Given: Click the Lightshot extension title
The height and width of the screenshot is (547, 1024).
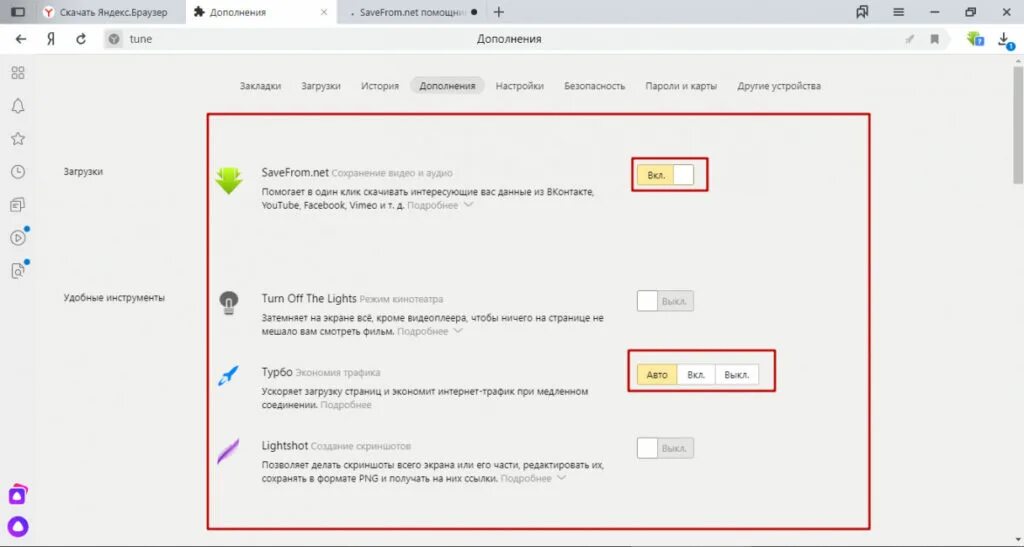Looking at the screenshot, I should [x=285, y=445].
